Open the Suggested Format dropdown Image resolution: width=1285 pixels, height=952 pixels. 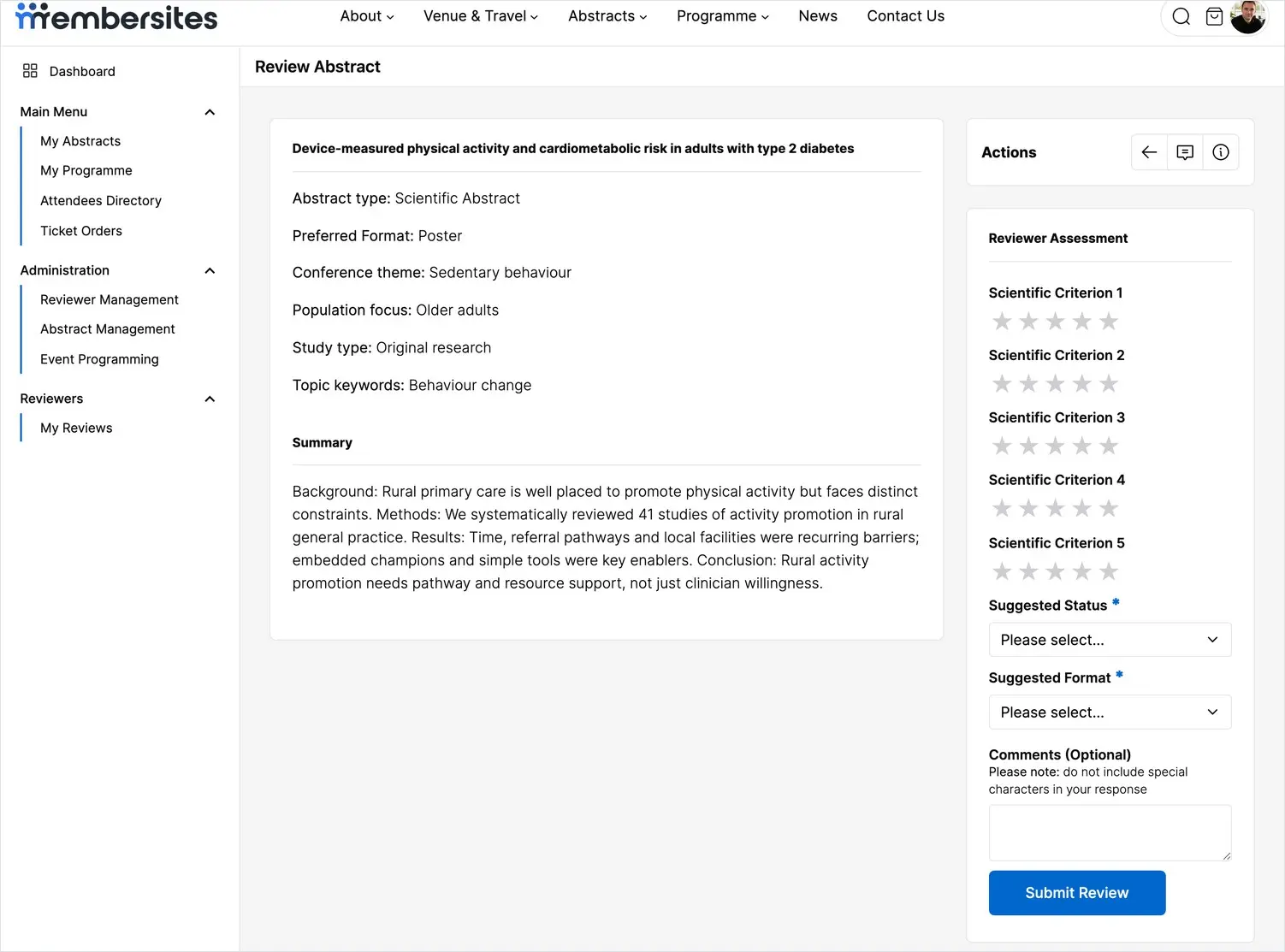1110,713
